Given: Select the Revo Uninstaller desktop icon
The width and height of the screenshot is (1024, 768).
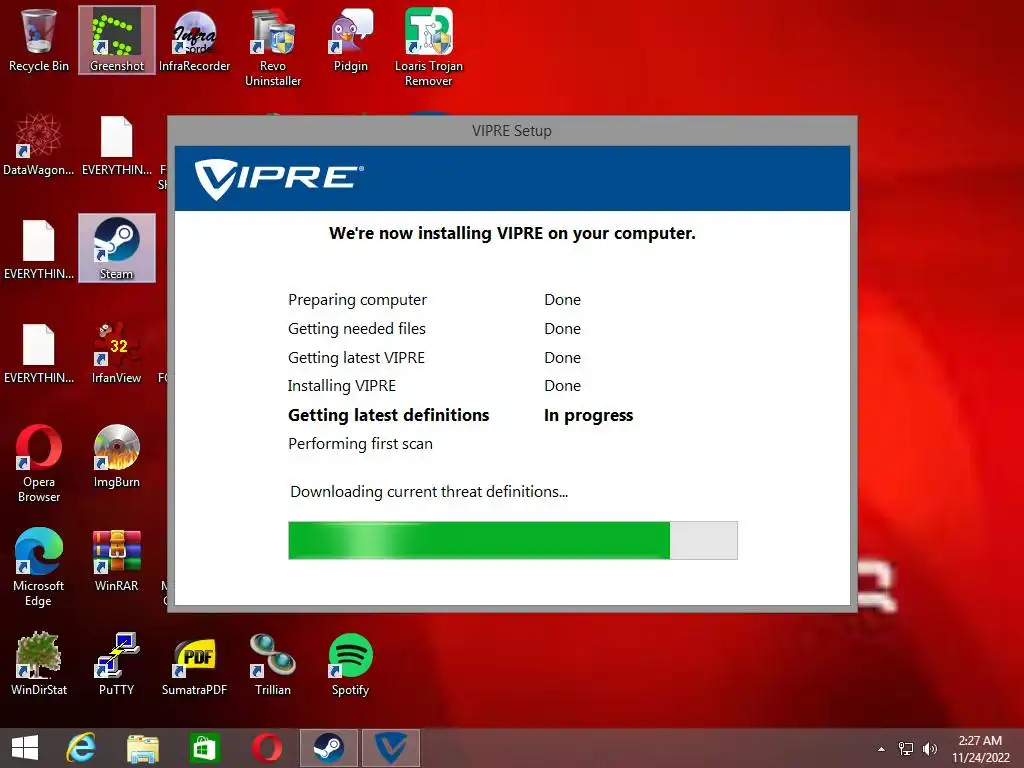Looking at the screenshot, I should click(273, 47).
